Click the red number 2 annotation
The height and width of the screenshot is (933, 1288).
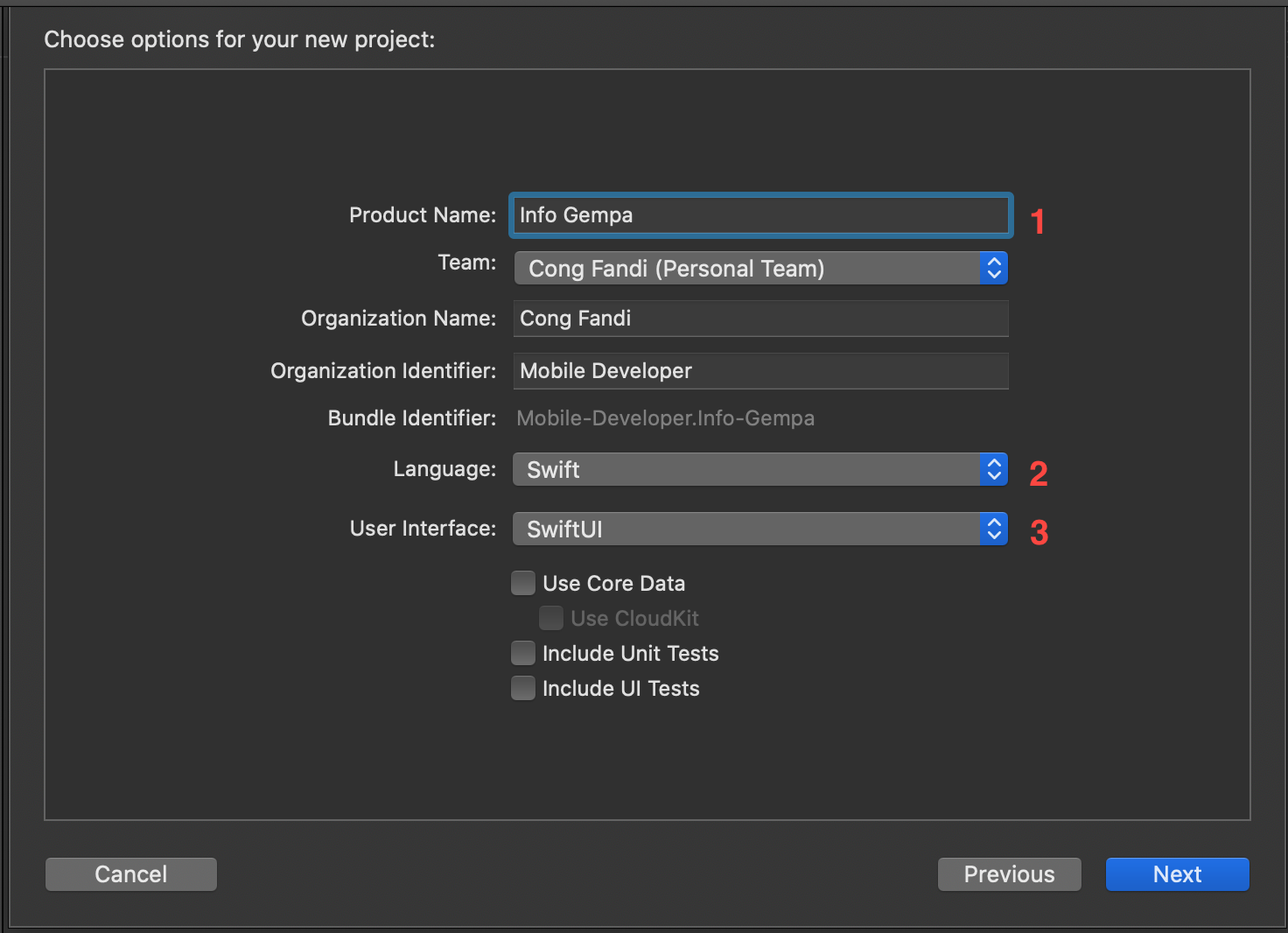[x=1039, y=474]
